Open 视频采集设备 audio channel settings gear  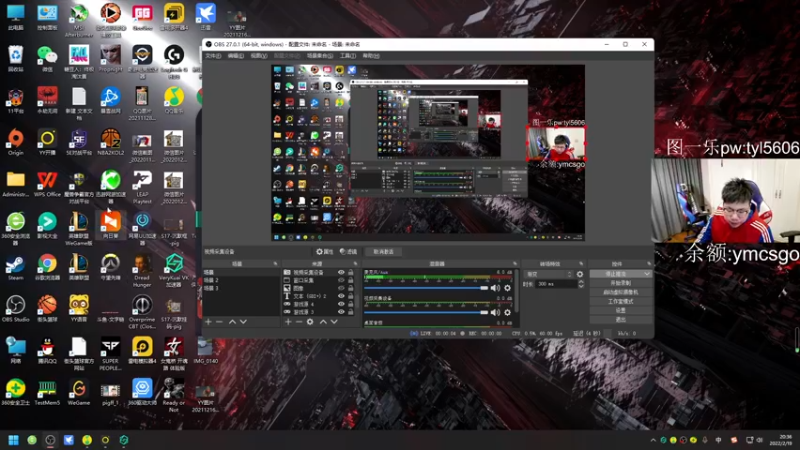[x=508, y=312]
